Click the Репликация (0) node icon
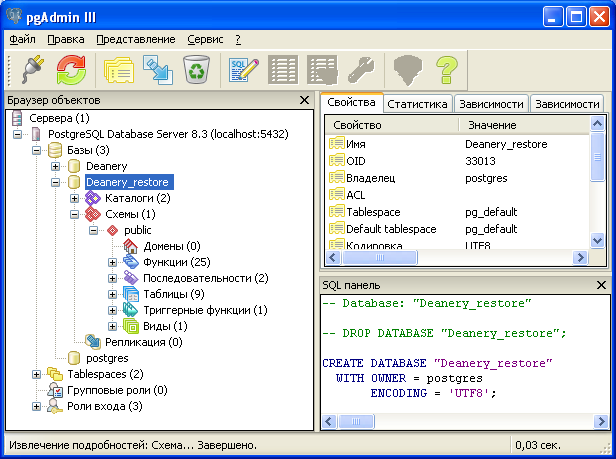 pyautogui.click(x=93, y=342)
